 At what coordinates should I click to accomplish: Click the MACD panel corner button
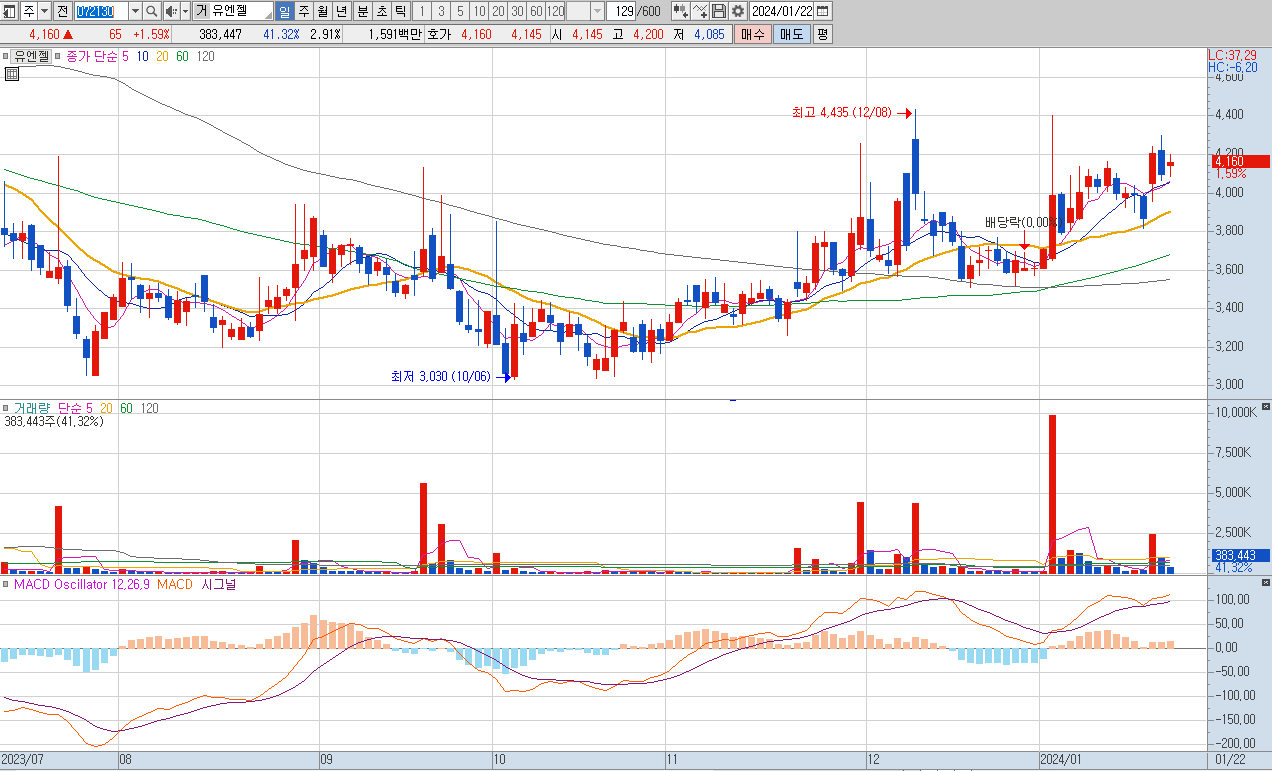(x=1266, y=582)
